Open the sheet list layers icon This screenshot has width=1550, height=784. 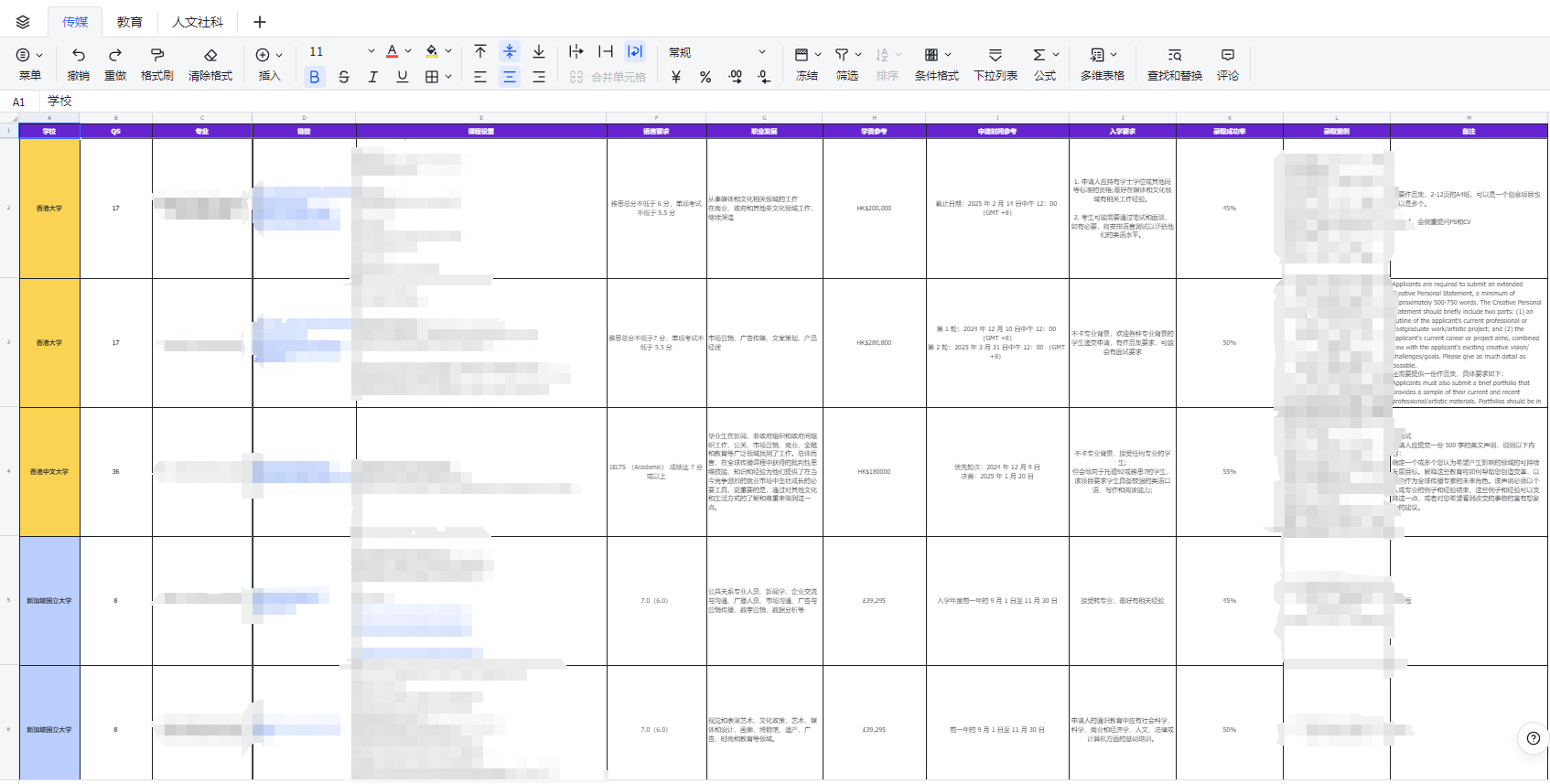(x=23, y=22)
